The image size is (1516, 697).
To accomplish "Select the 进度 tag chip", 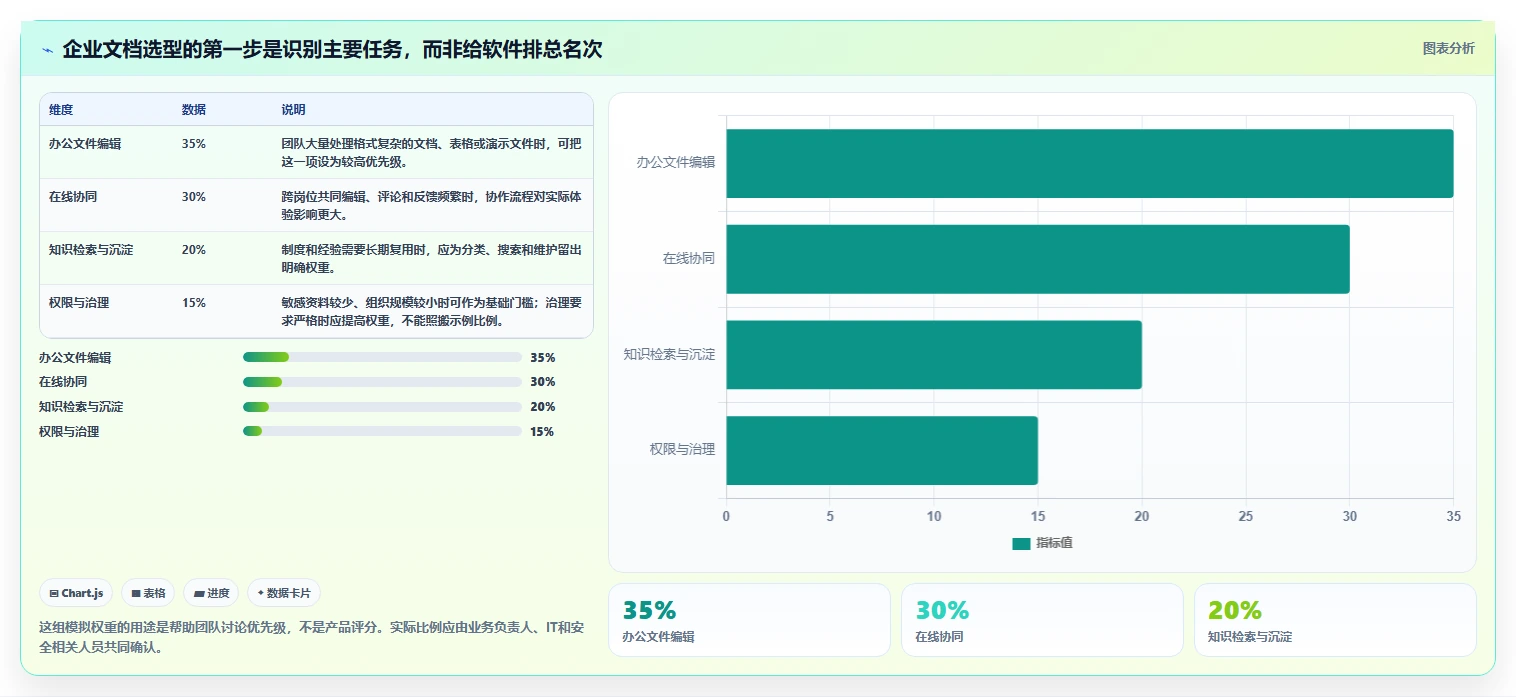I will pyautogui.click(x=211, y=593).
